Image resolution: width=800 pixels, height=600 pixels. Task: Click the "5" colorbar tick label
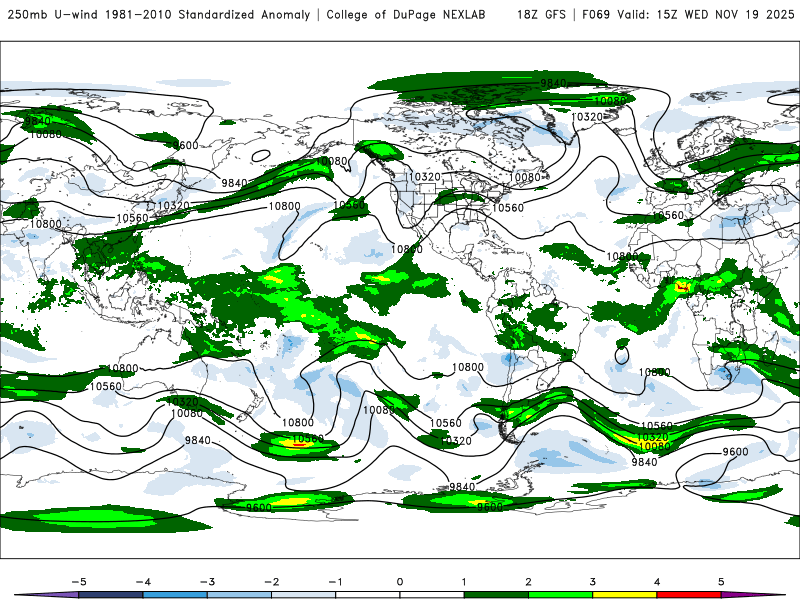pyautogui.click(x=721, y=582)
